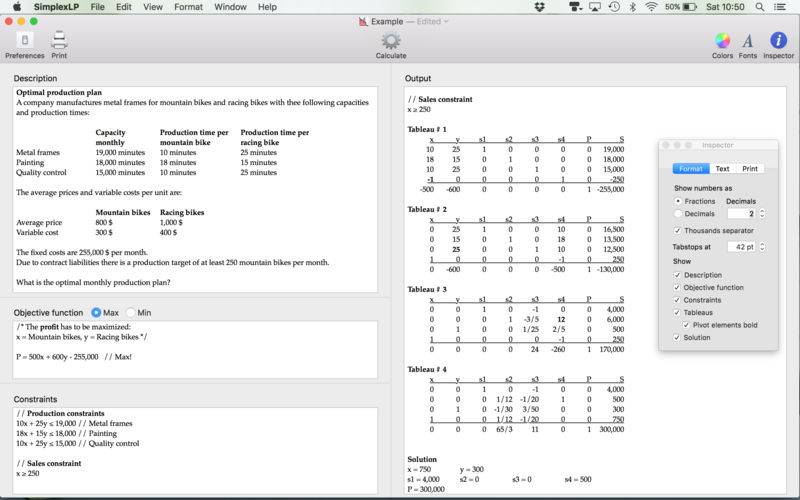
Task: Click the clock showing Sat 10:50
Action: pyautogui.click(x=725, y=7)
